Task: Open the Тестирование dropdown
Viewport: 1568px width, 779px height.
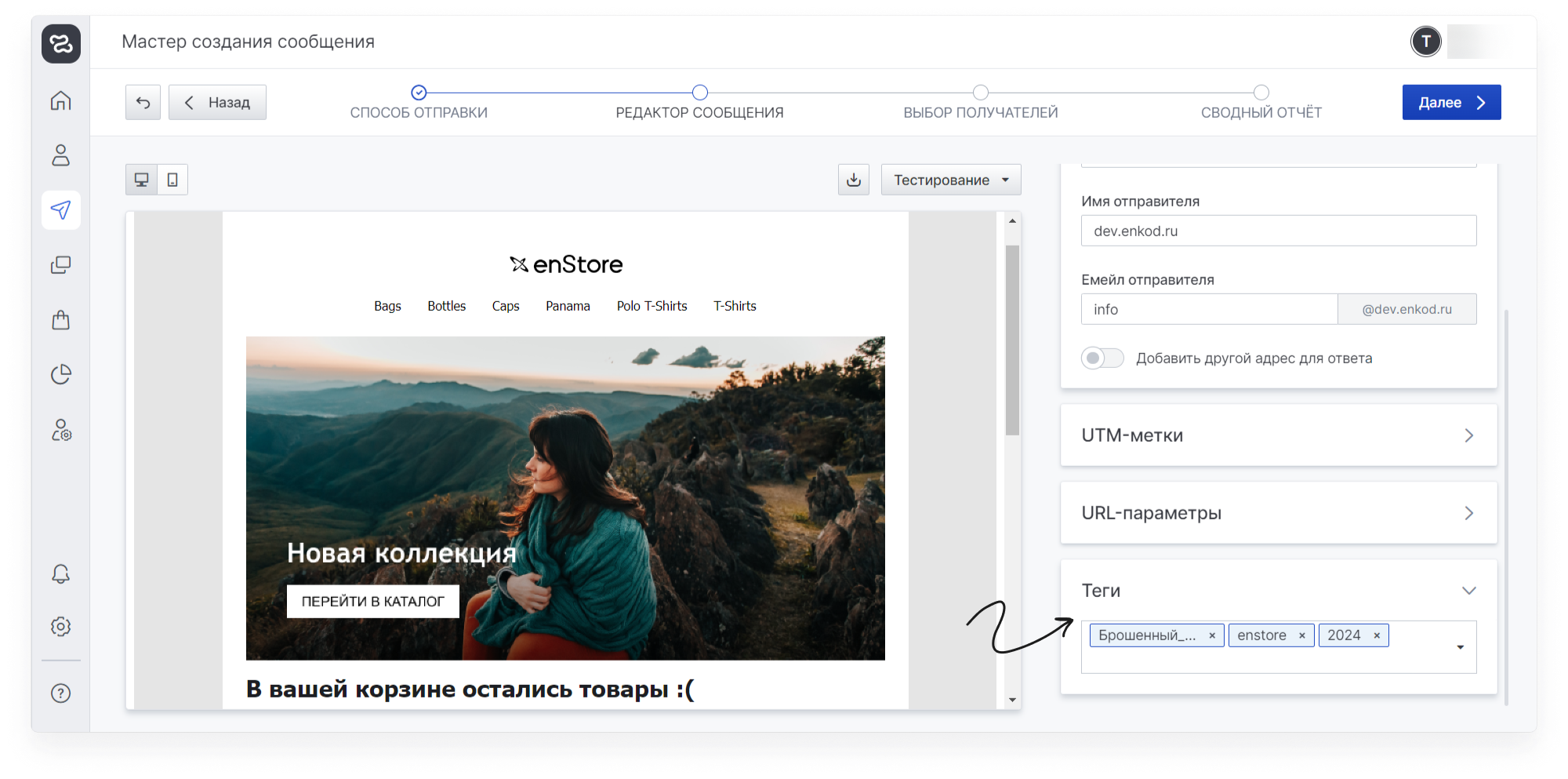Action: coord(951,180)
